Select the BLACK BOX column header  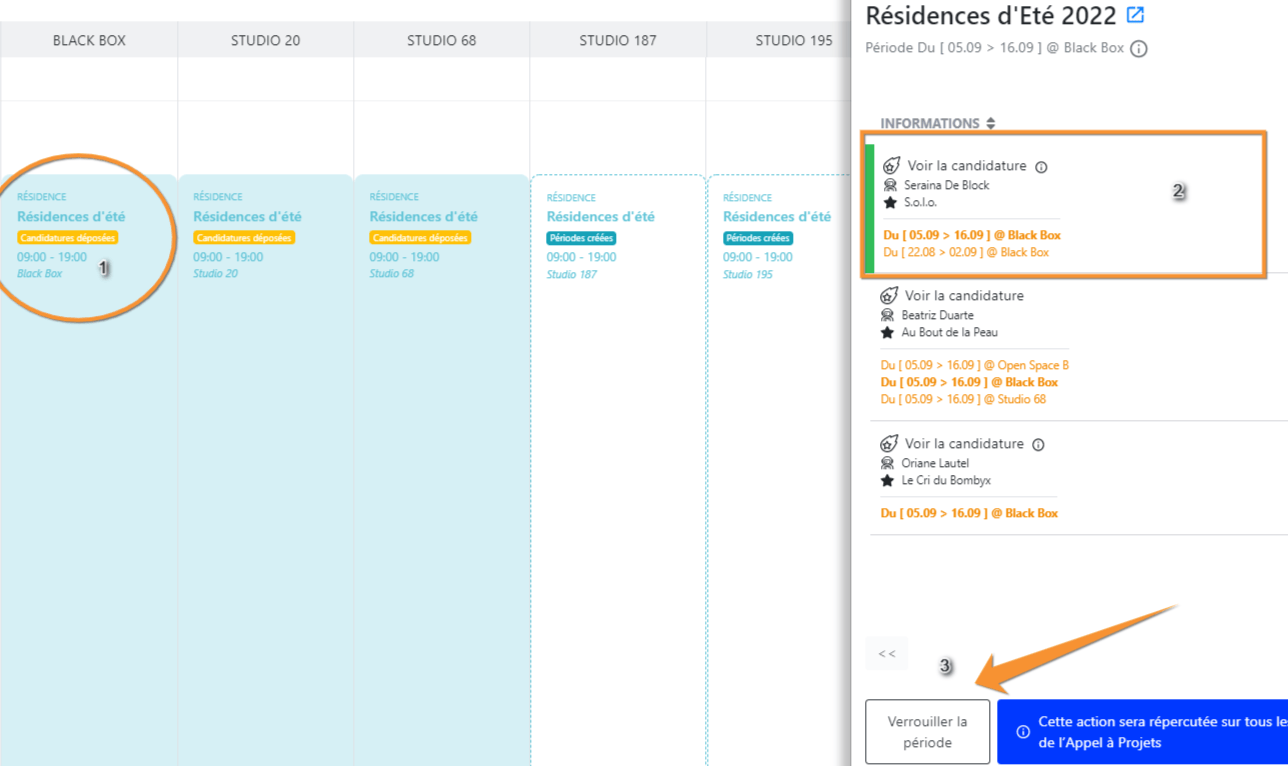89,40
